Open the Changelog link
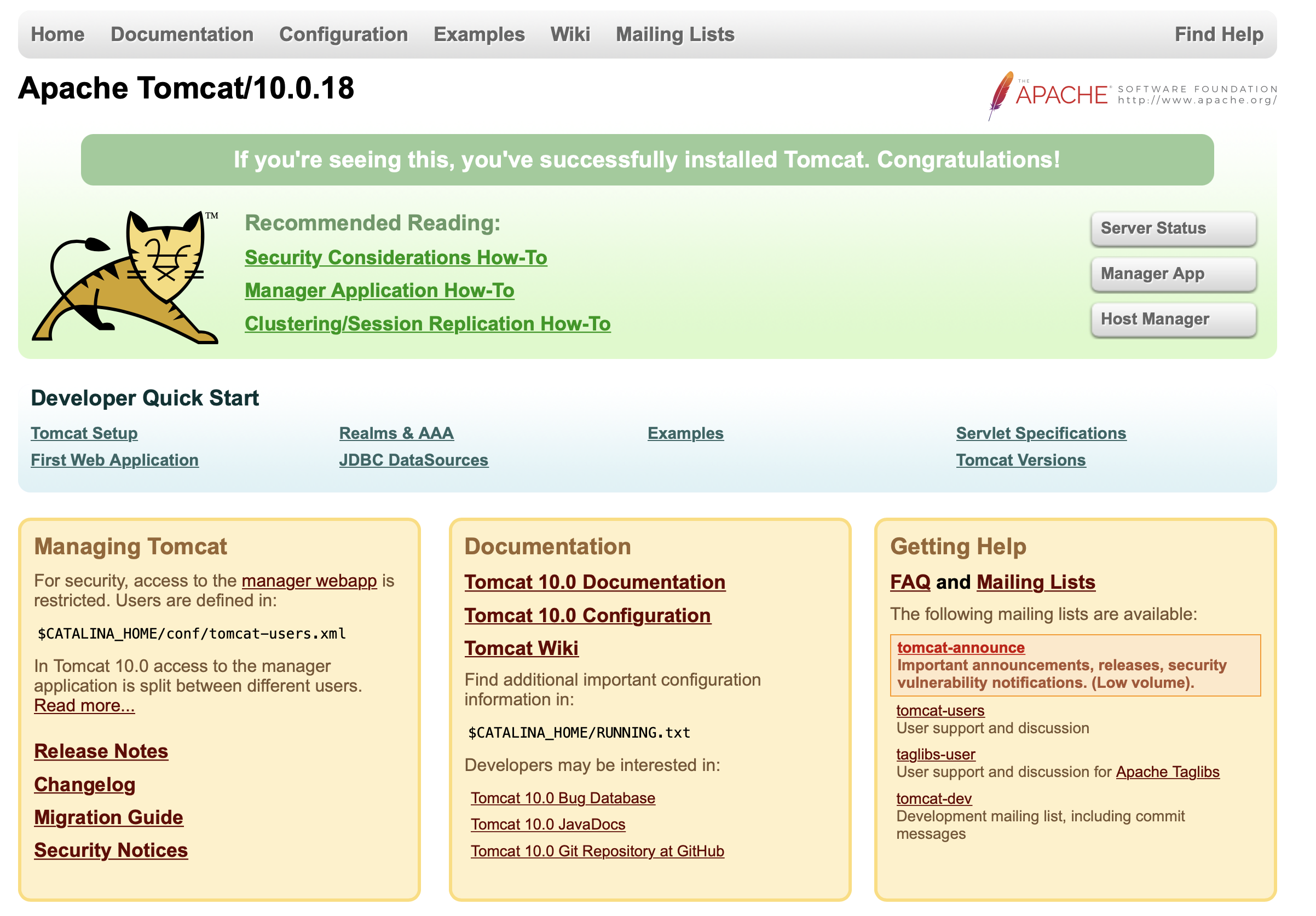 85,784
